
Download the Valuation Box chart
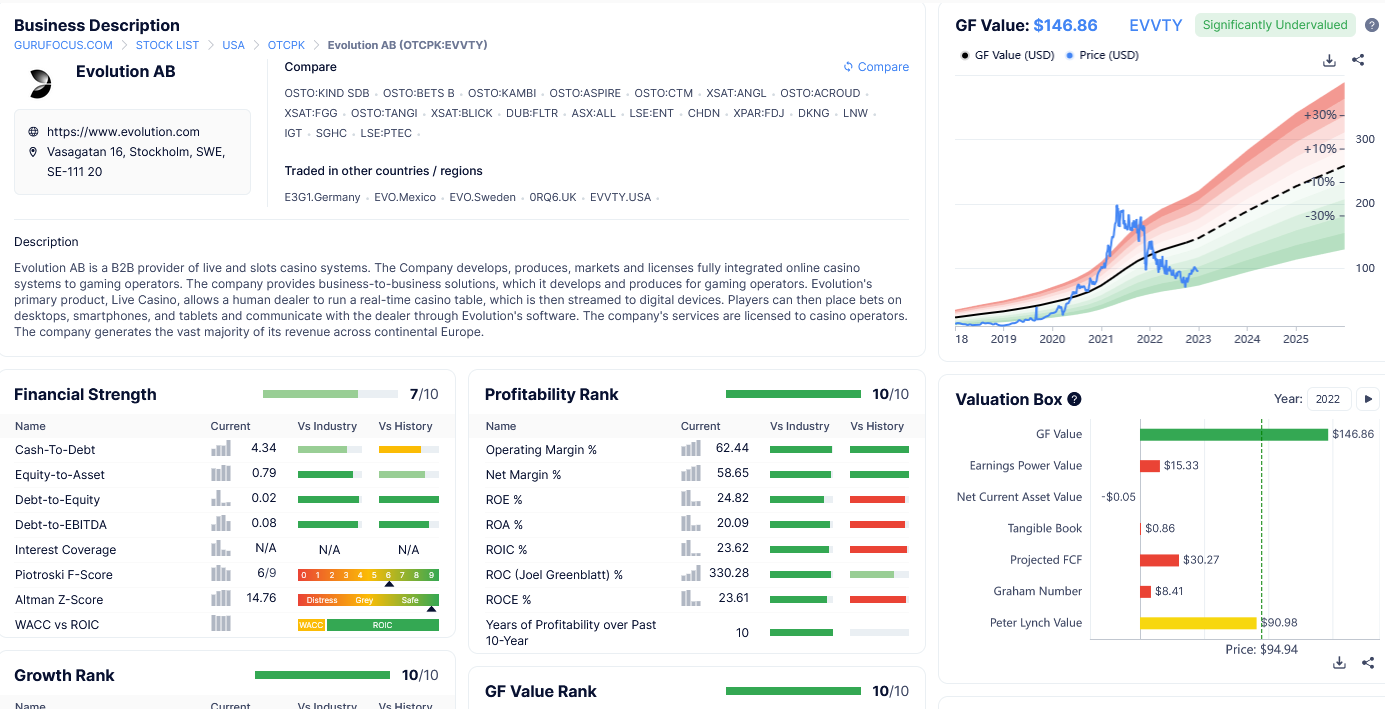pos(1339,663)
